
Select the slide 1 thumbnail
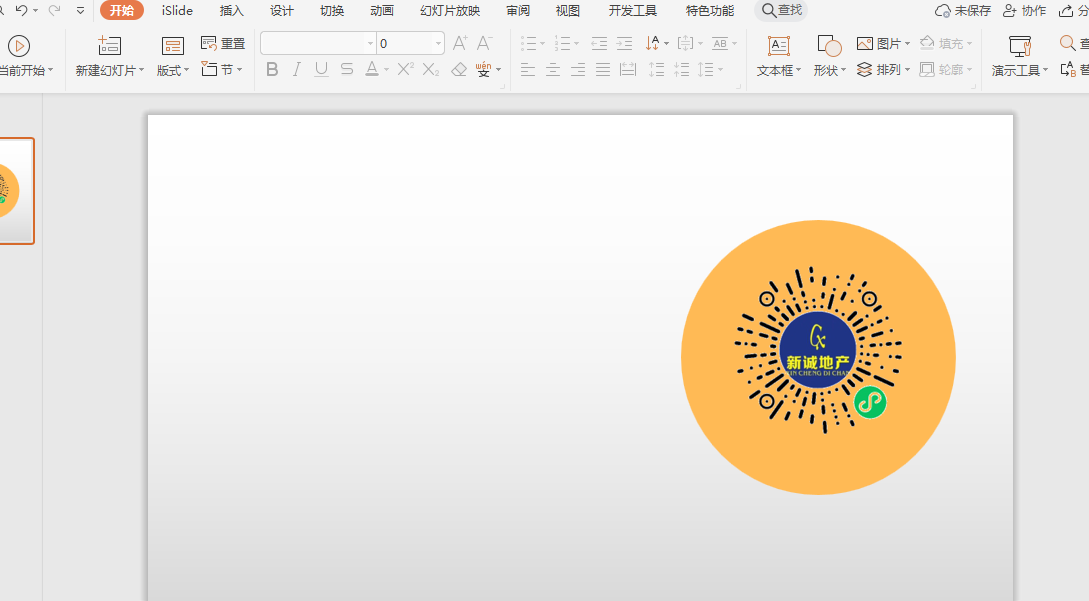click(x=15, y=191)
